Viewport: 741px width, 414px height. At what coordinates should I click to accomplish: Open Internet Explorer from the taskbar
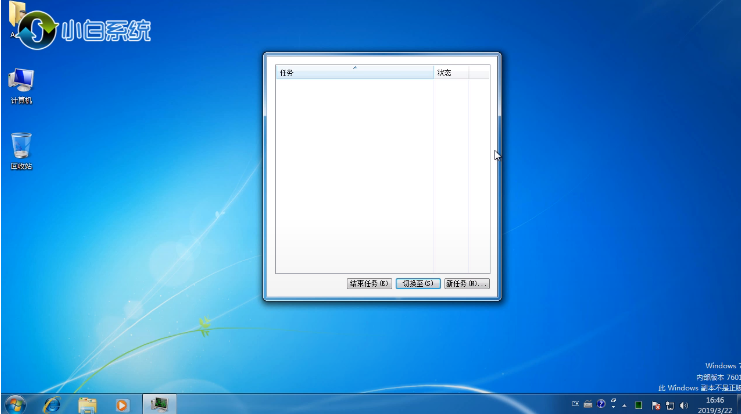pyautogui.click(x=52, y=405)
